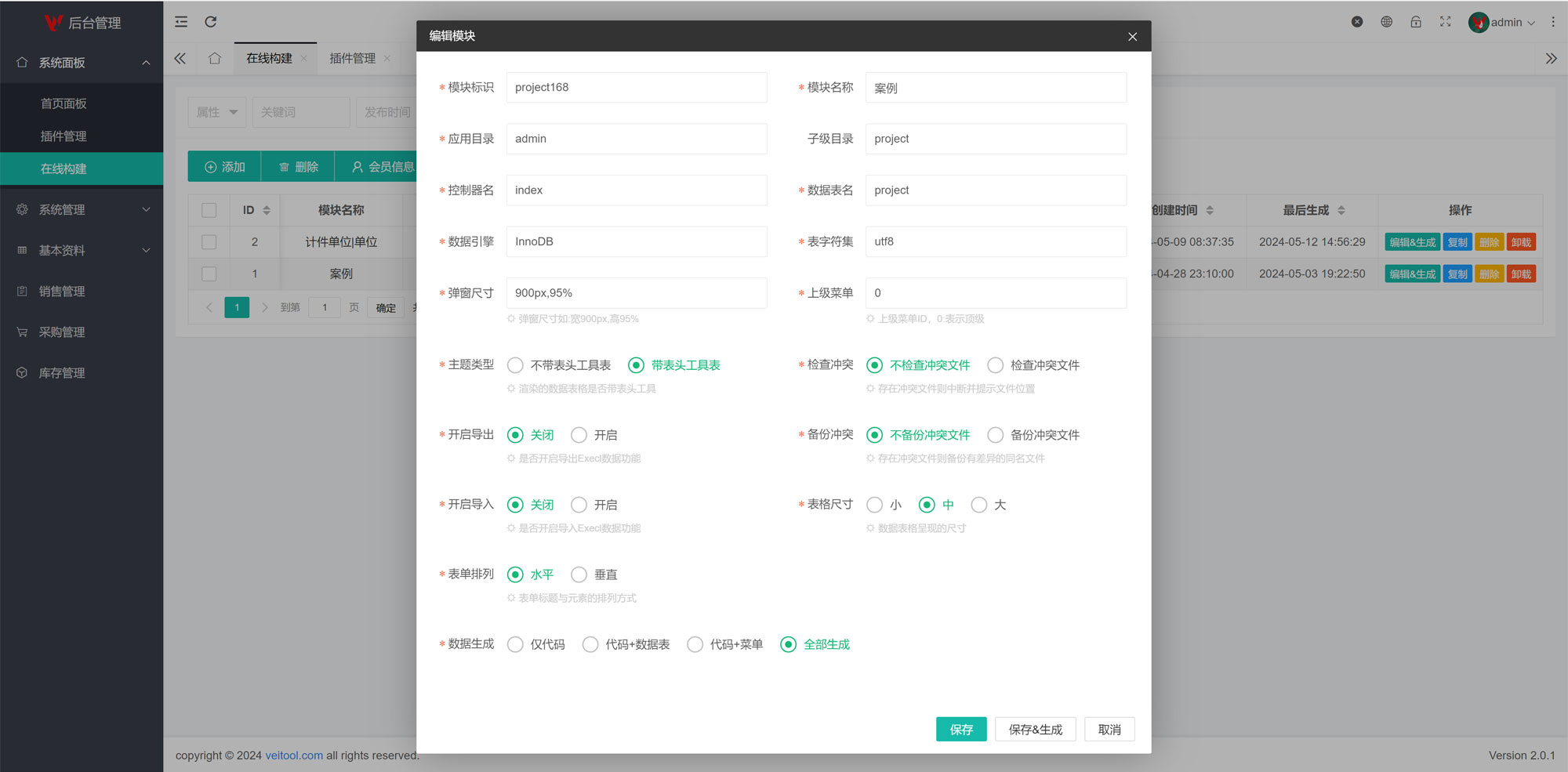Click the home icon tab
1568x772 pixels.
pyautogui.click(x=215, y=59)
